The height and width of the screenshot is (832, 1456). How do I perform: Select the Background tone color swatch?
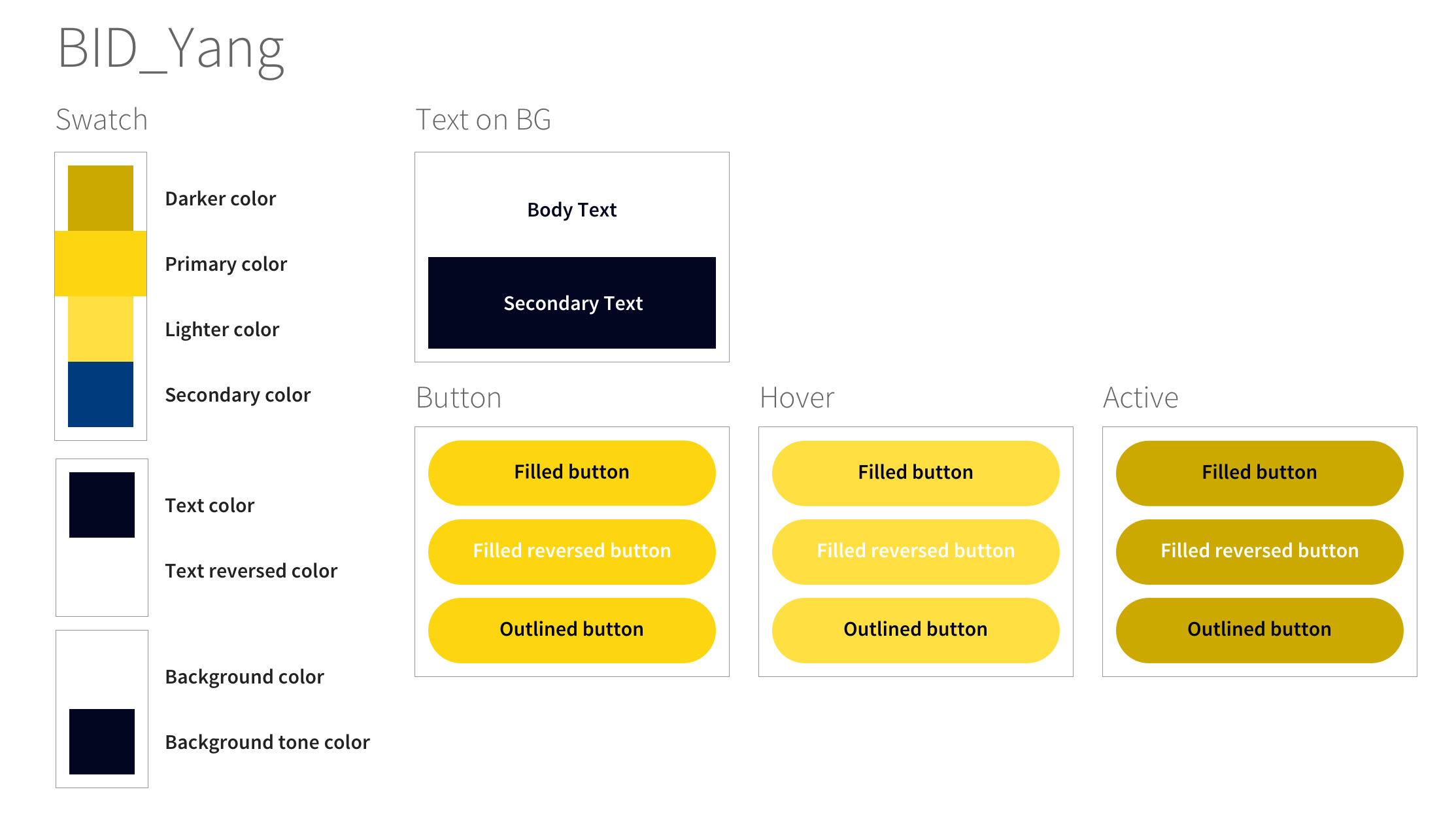[102, 742]
